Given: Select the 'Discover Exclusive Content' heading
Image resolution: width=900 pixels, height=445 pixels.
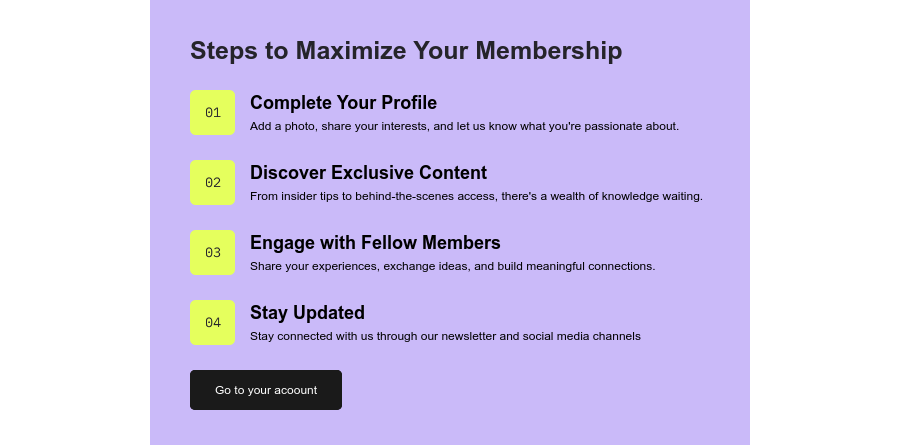Looking at the screenshot, I should point(368,173).
